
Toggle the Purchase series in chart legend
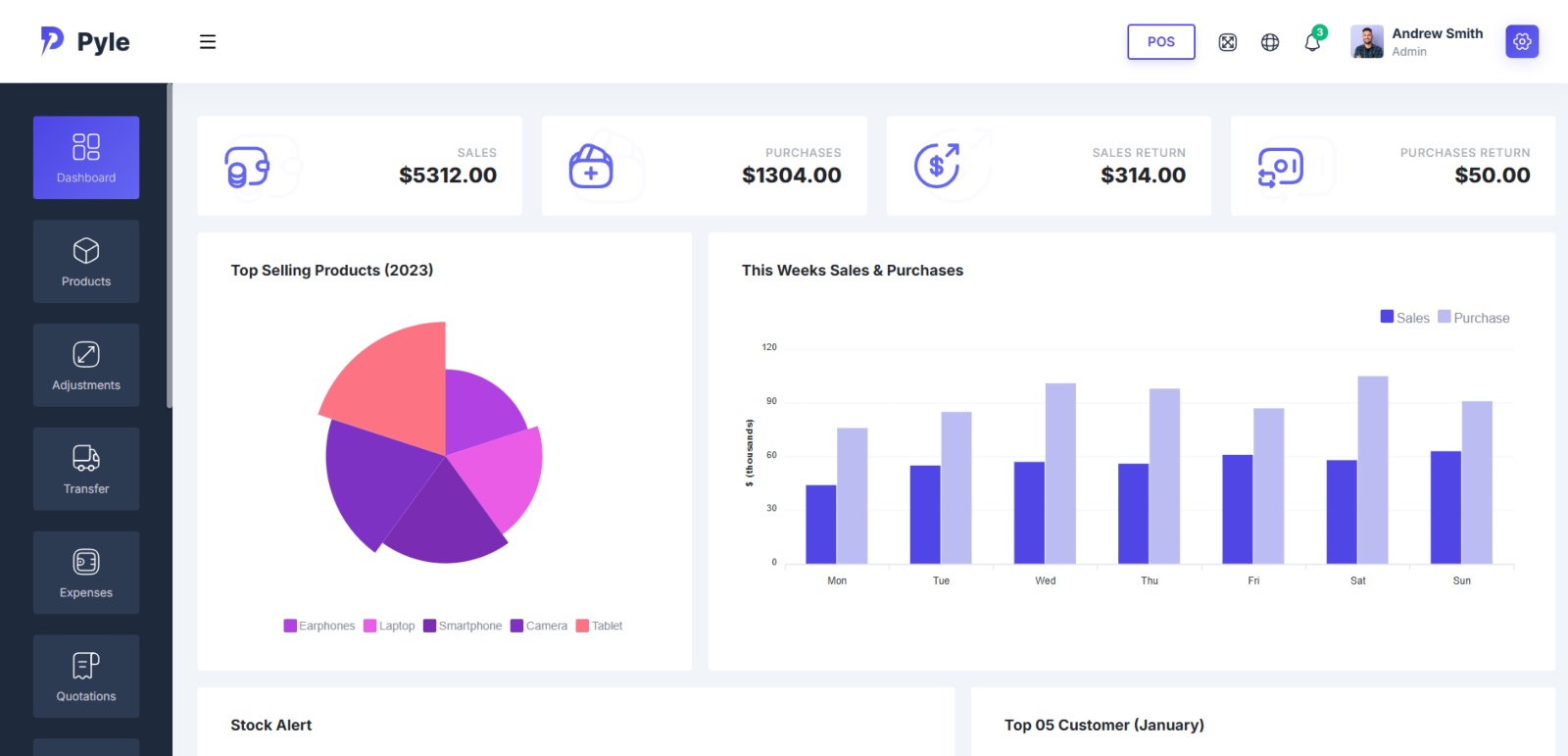pos(1473,318)
